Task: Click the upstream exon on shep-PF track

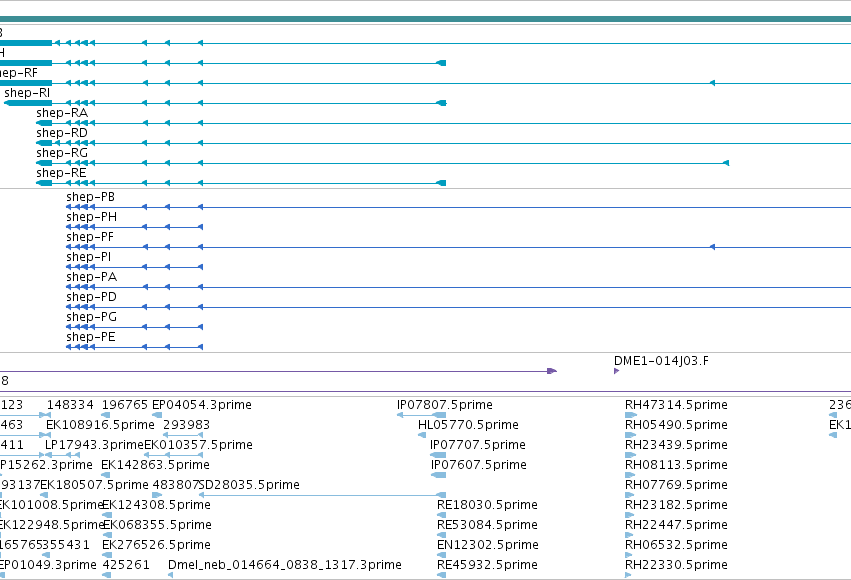Action: [x=713, y=247]
